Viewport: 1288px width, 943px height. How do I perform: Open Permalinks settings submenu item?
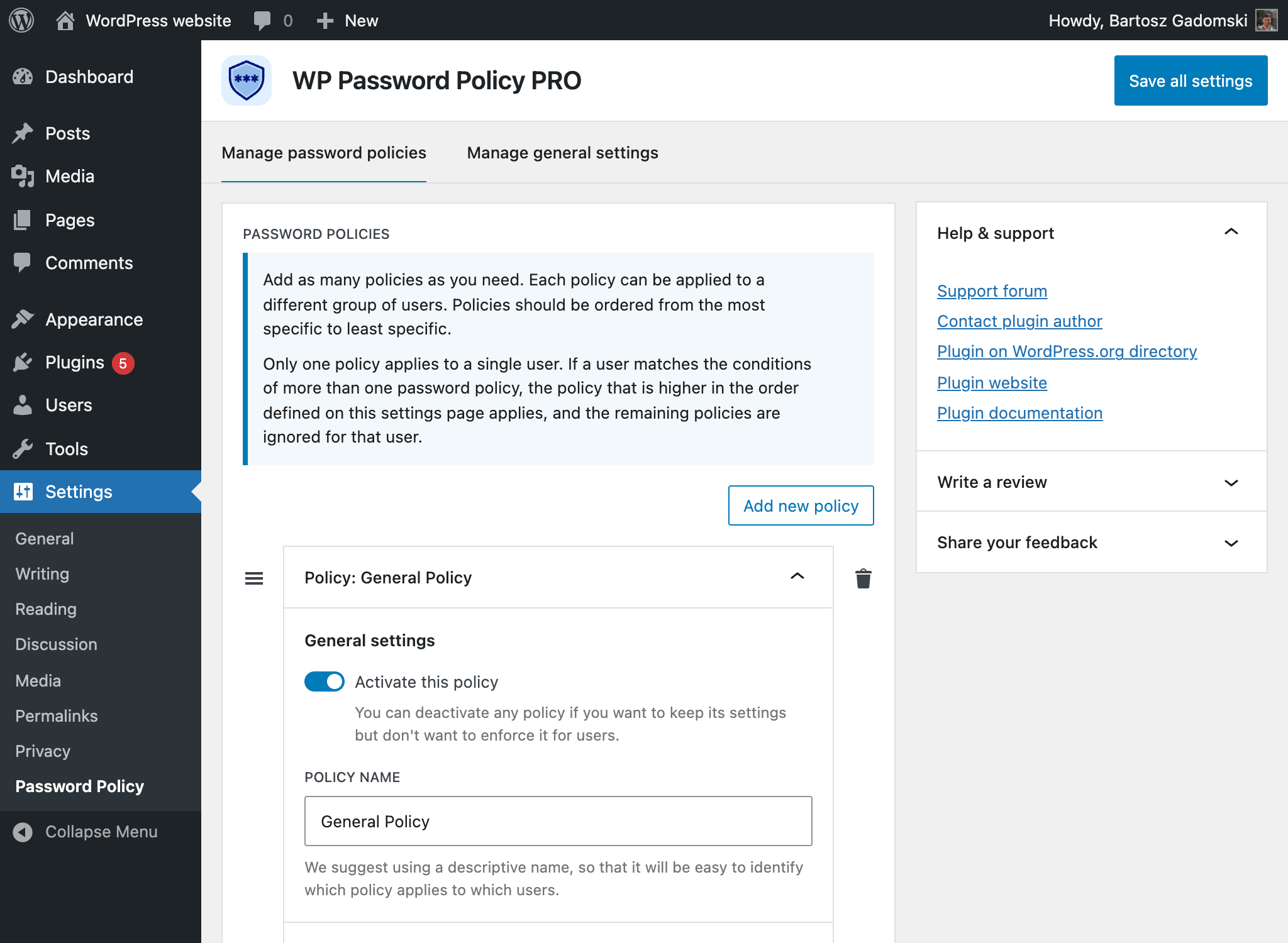57,716
